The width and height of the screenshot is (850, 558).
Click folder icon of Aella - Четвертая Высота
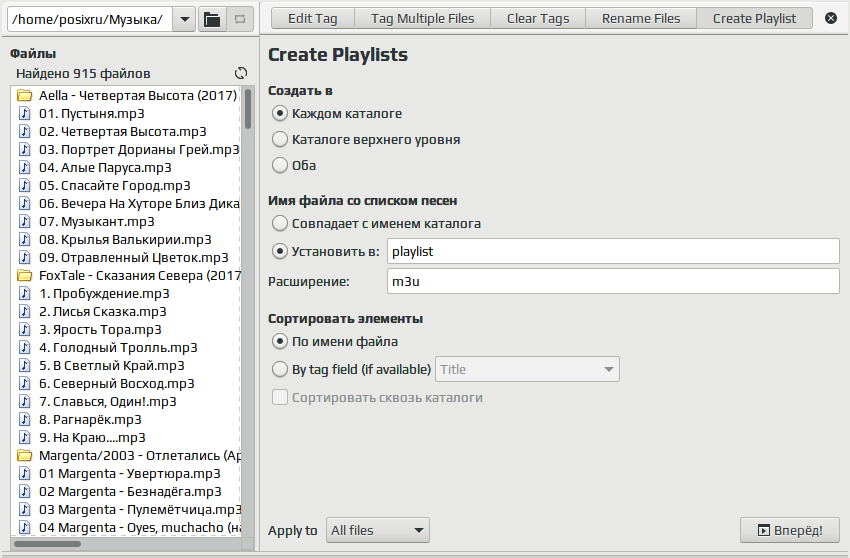pyautogui.click(x=24, y=95)
